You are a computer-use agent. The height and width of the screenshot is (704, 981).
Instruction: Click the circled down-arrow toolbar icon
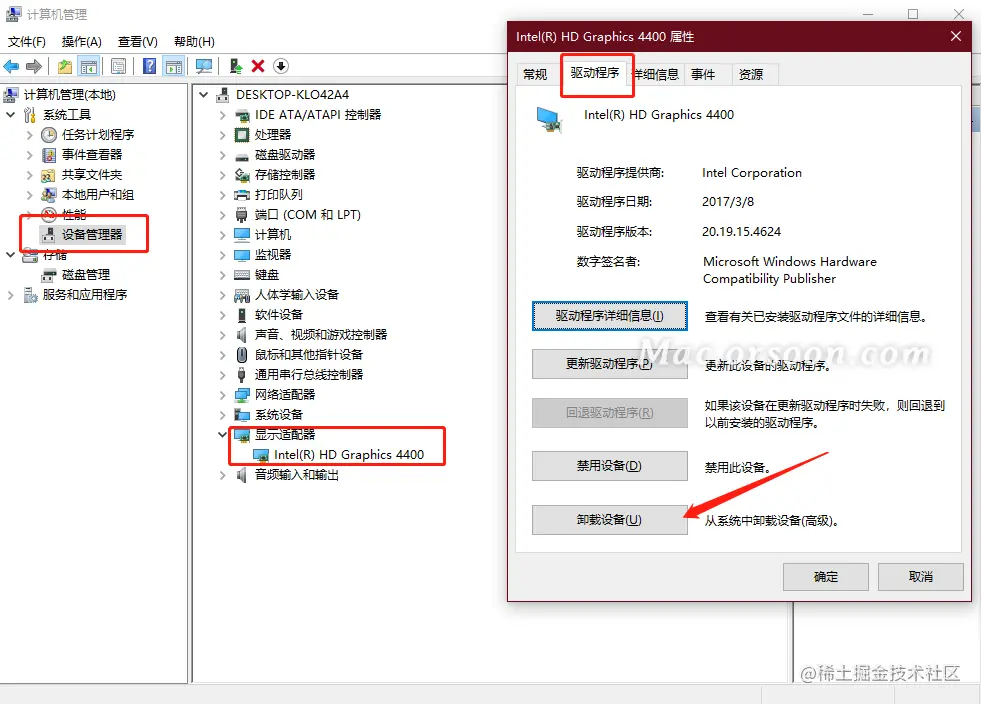(281, 66)
